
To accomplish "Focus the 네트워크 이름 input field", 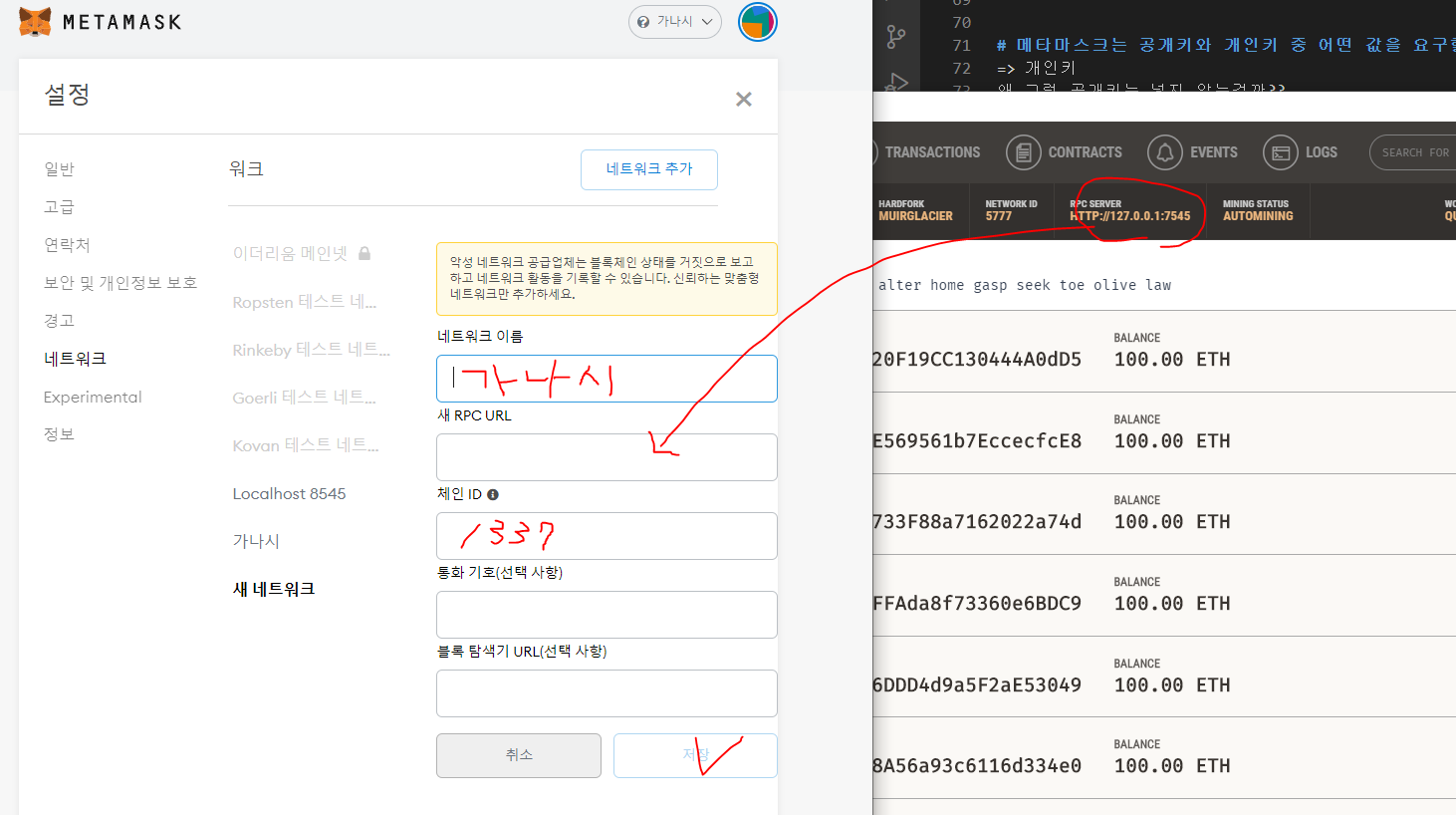I will (607, 379).
